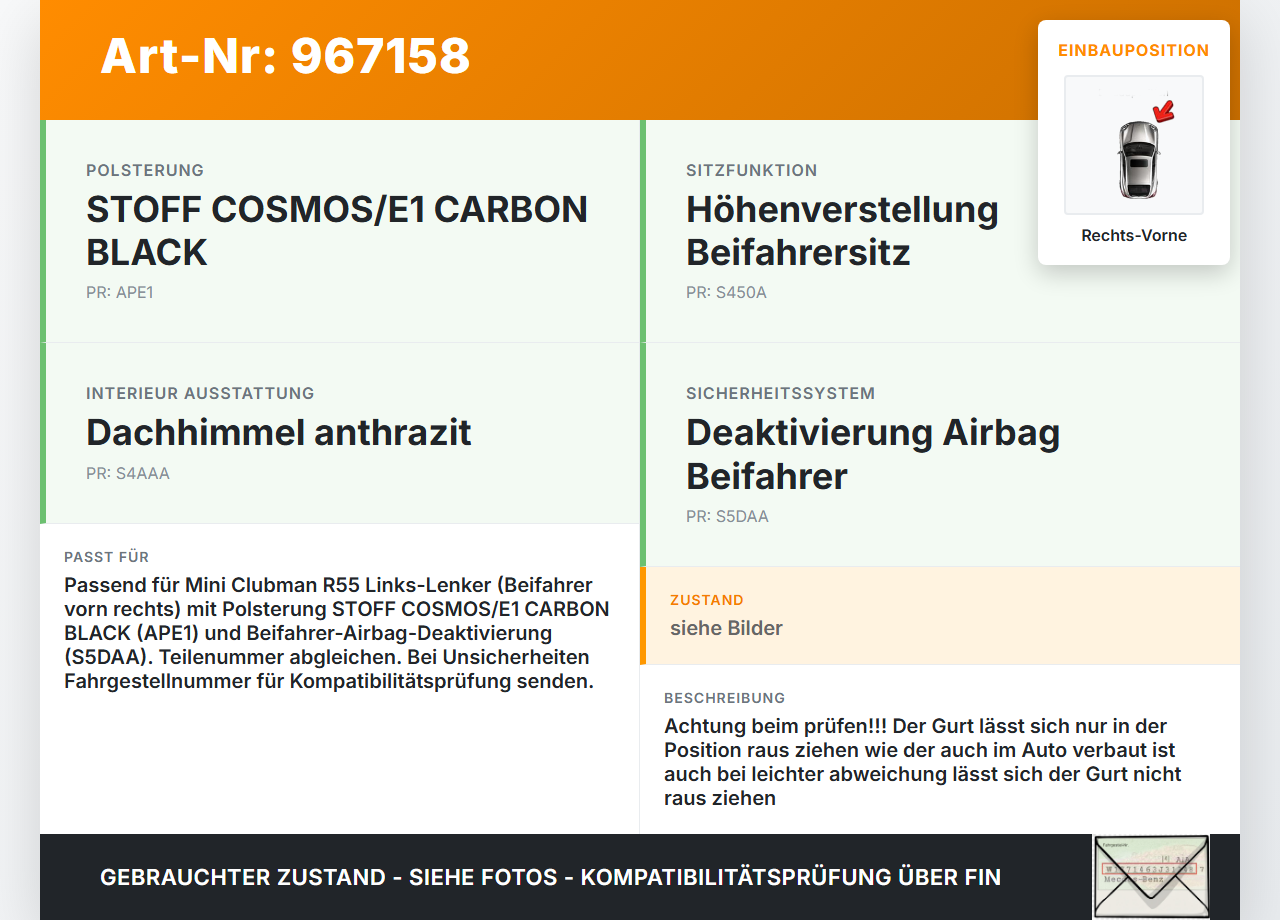This screenshot has height=920, width=1280.
Task: Expand the PASST FÜR section
Action: click(106, 557)
